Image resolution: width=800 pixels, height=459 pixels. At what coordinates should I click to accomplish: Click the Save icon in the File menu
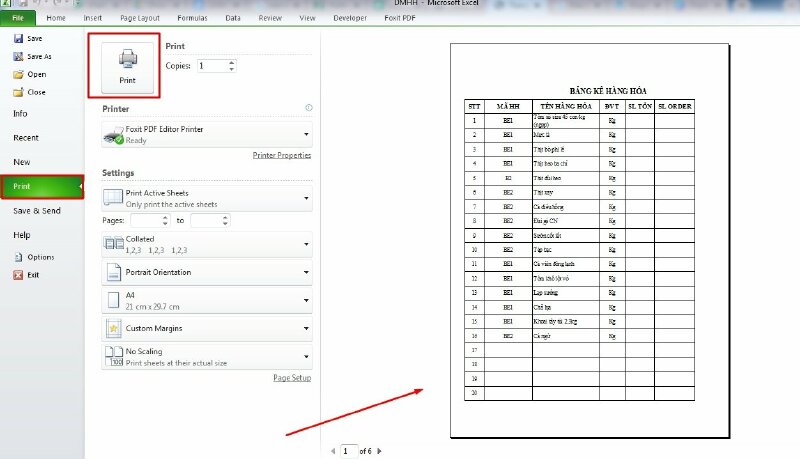tap(18, 38)
